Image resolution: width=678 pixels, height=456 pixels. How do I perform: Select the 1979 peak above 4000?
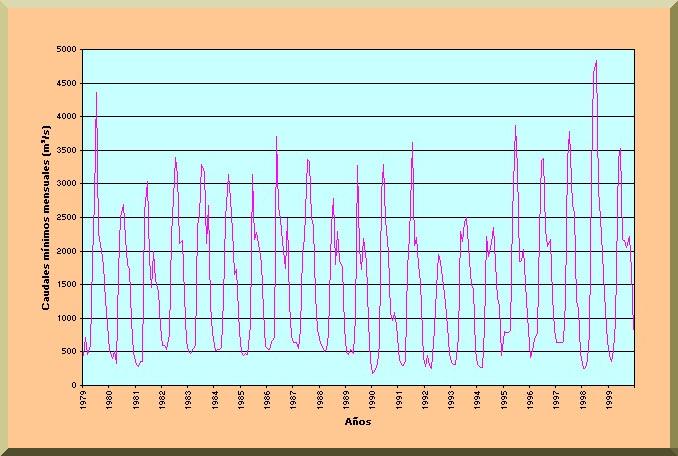click(96, 93)
